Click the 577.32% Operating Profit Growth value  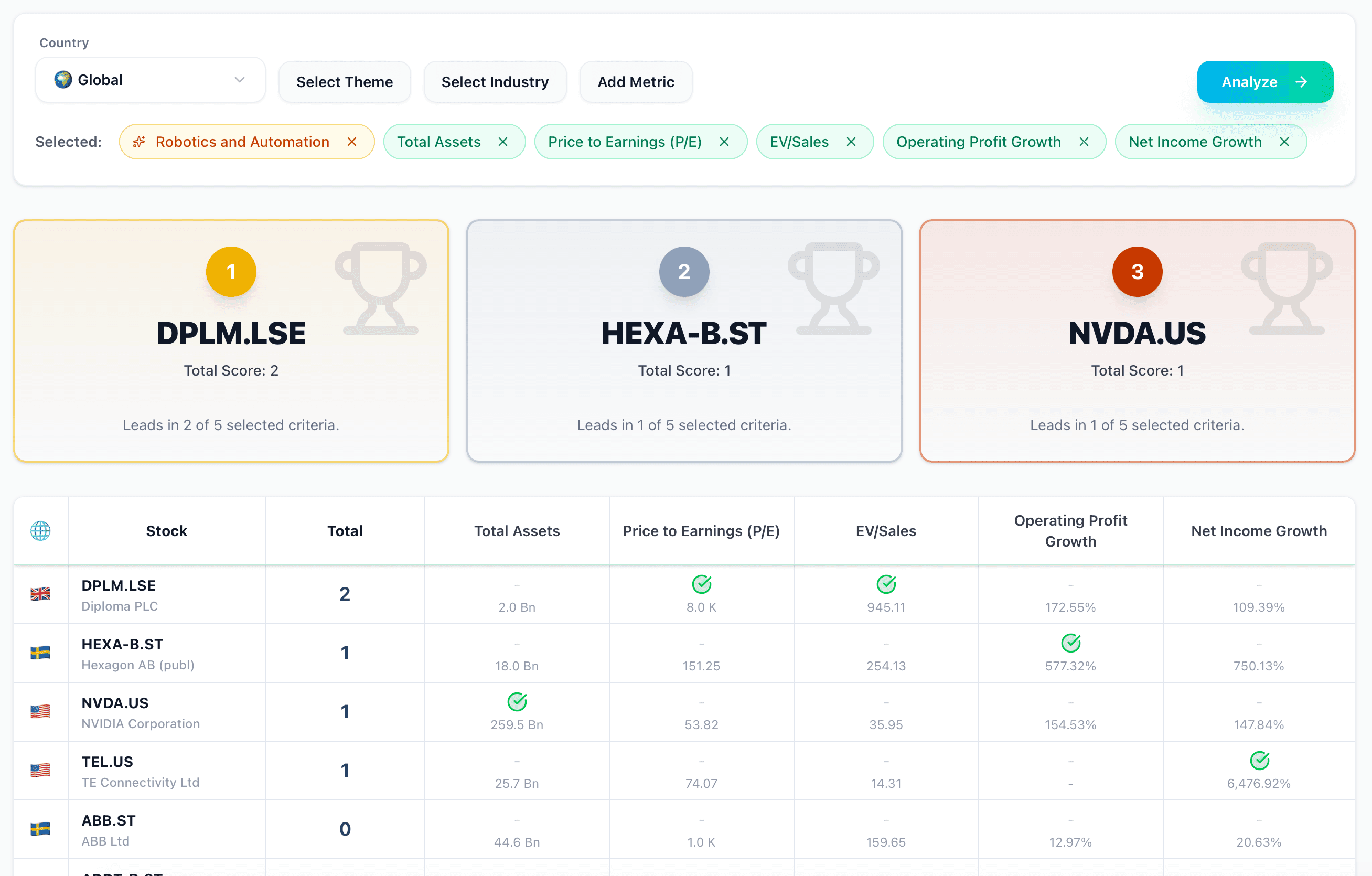click(1070, 666)
